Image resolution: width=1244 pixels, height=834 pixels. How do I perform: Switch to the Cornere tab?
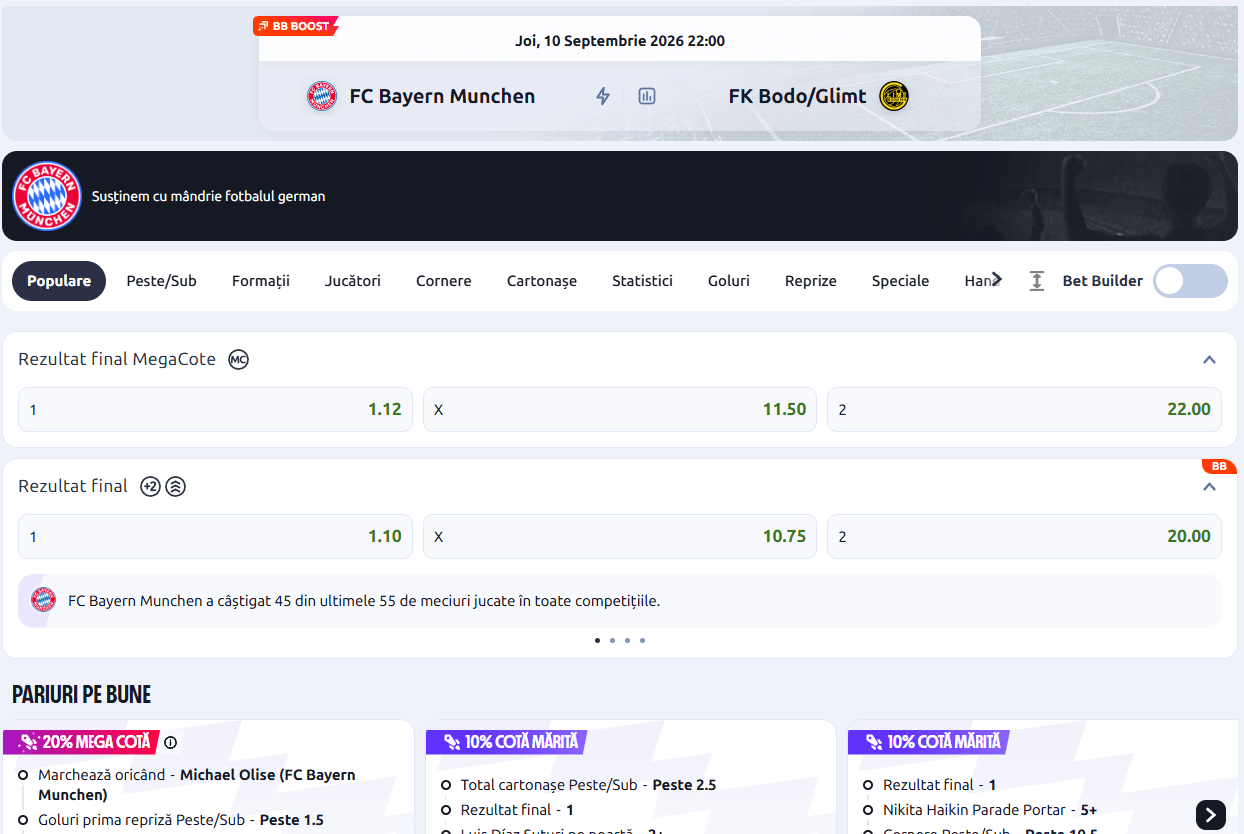tap(444, 281)
